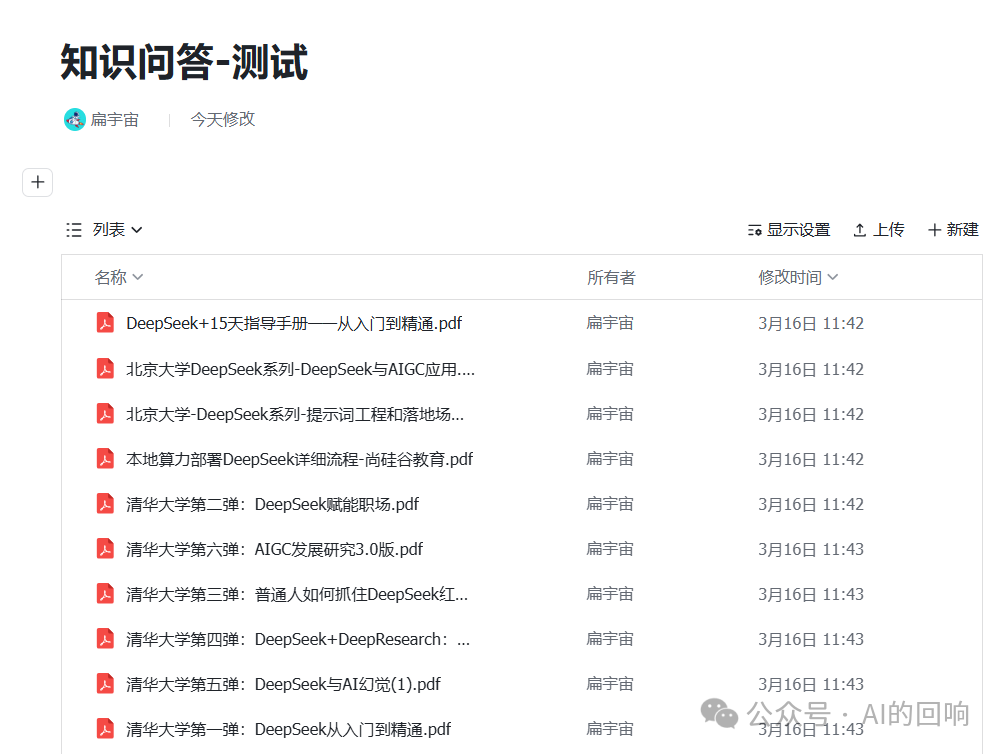Open 清华大学第一弹：DeepSeek从入门到精通.pdf
The width and height of the screenshot is (1001, 754).
(289, 729)
